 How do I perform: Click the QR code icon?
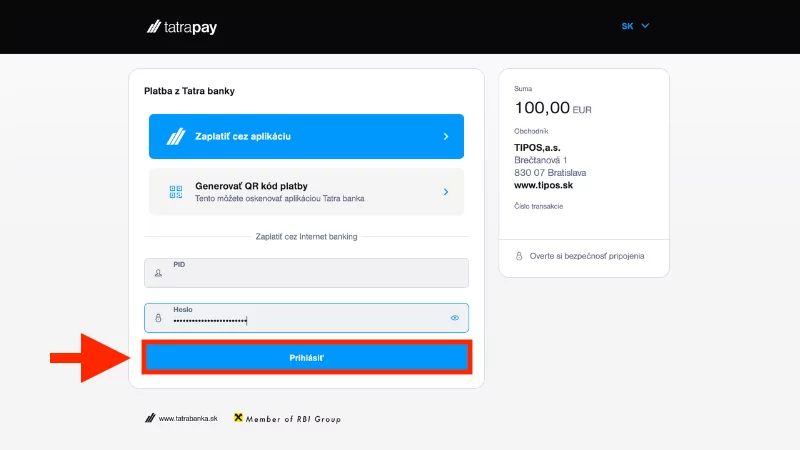pyautogui.click(x=176, y=192)
